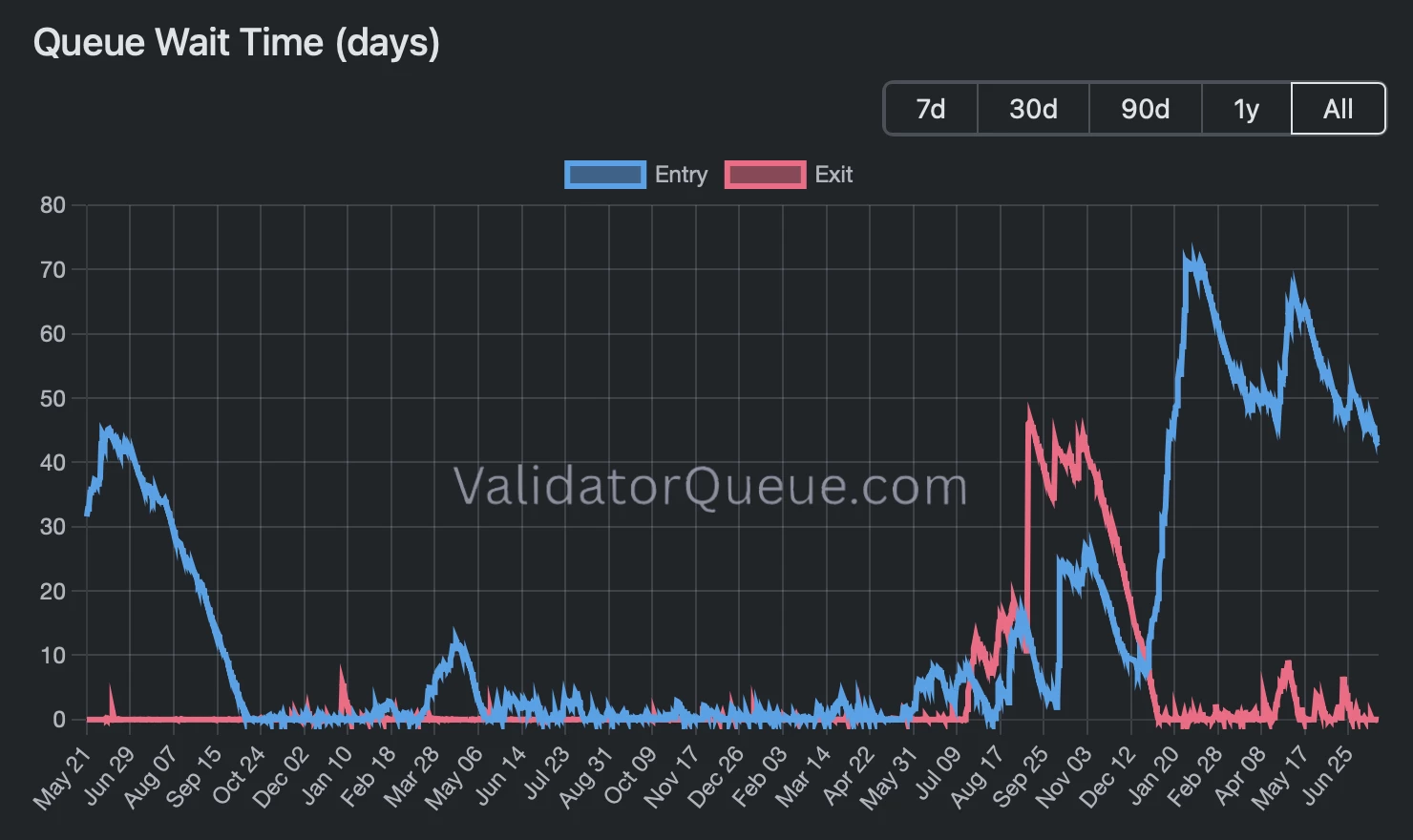
Task: Switch to the 90d range
Action: [1145, 109]
